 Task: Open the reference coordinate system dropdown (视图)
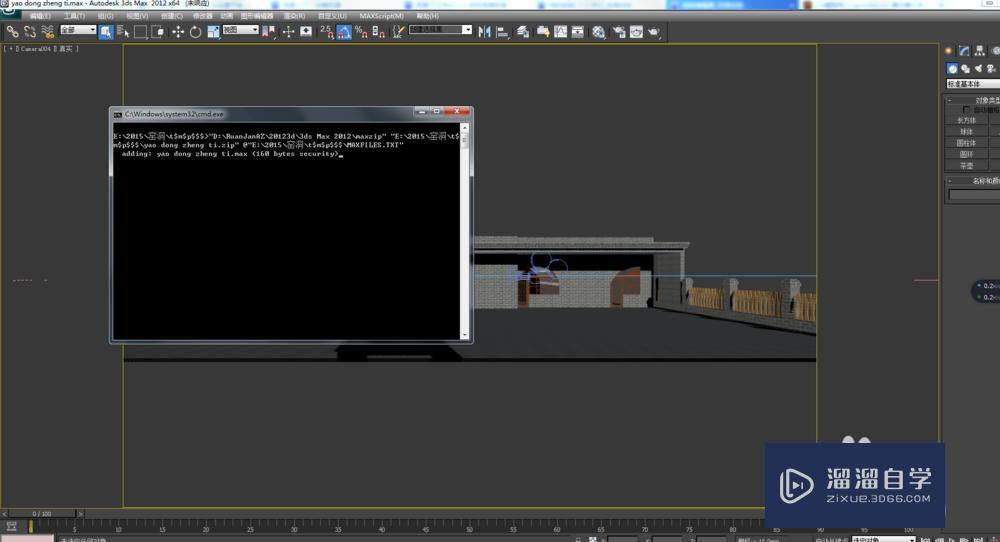point(240,30)
